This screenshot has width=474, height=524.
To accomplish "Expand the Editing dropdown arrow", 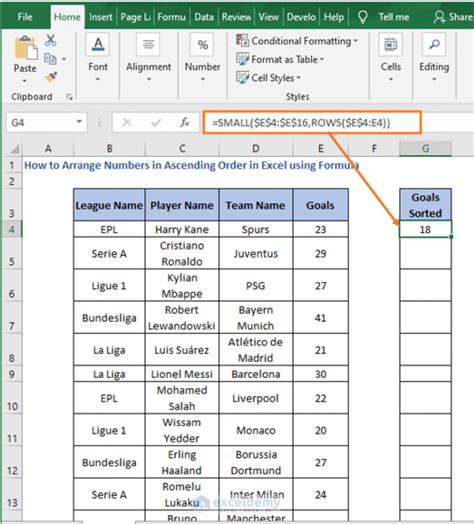I will (434, 80).
